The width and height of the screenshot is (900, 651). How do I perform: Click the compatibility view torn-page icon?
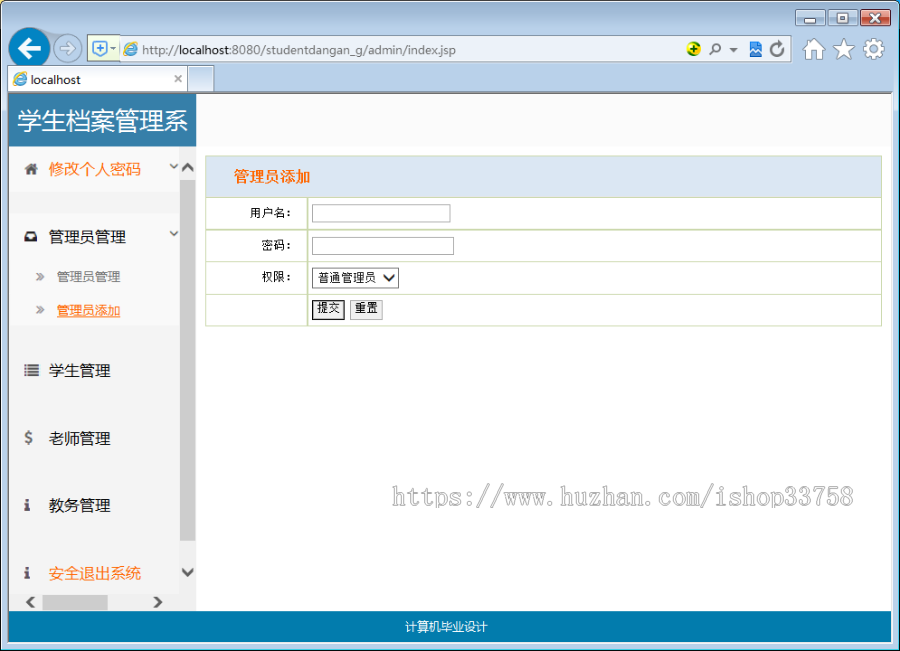point(755,49)
